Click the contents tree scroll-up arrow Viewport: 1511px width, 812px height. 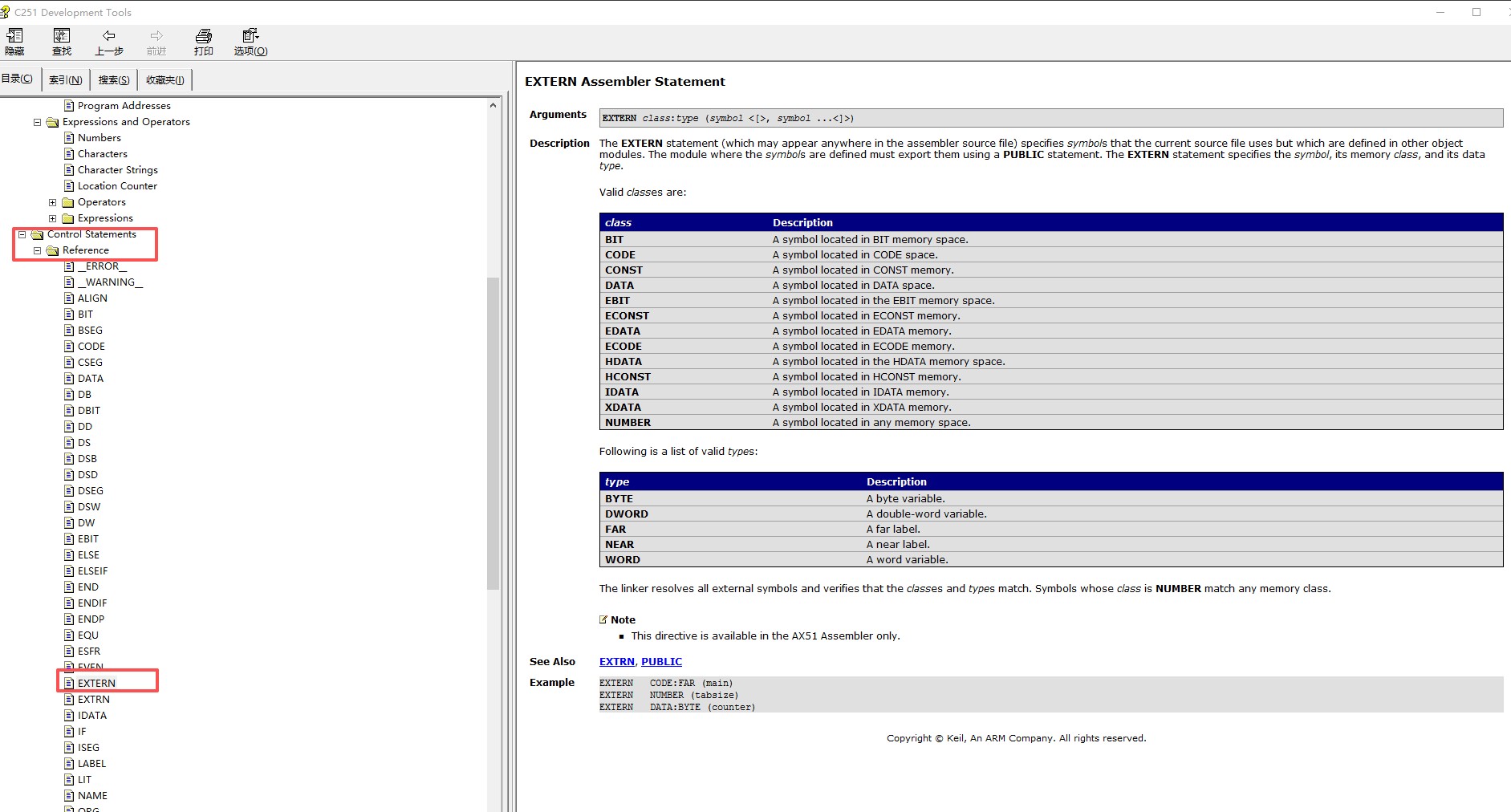tap(493, 105)
